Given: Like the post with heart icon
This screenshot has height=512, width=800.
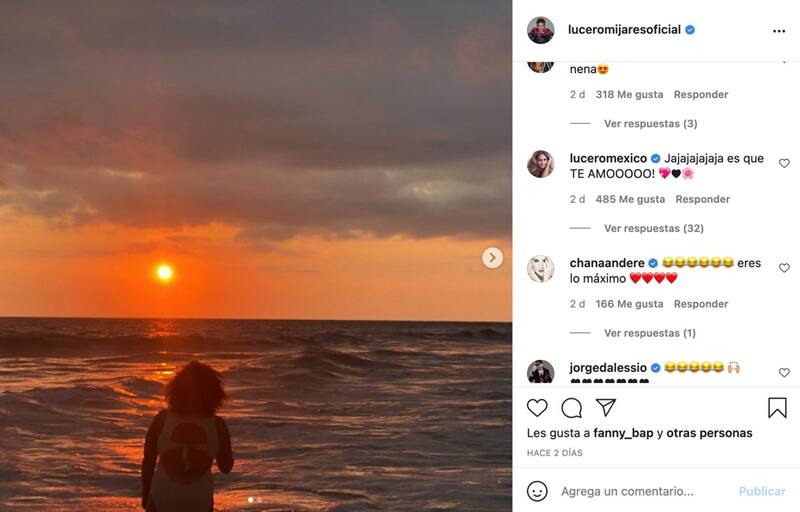Looking at the screenshot, I should [x=537, y=407].
